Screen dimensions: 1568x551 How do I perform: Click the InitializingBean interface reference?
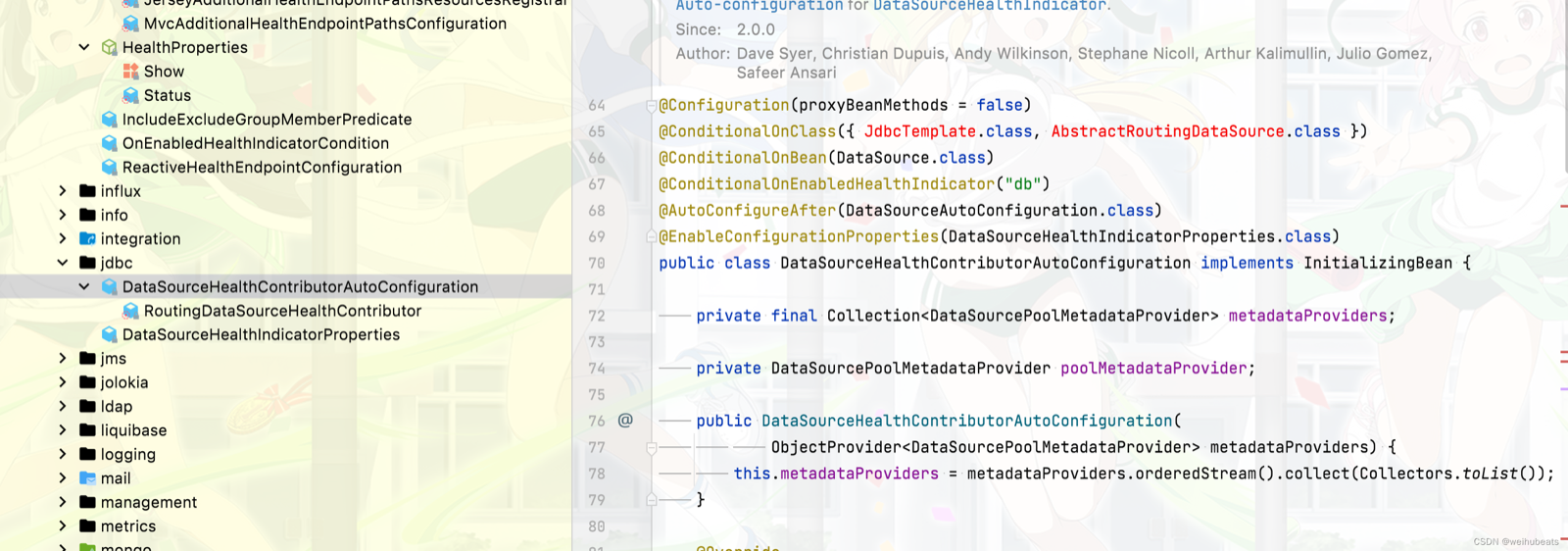(x=1378, y=263)
